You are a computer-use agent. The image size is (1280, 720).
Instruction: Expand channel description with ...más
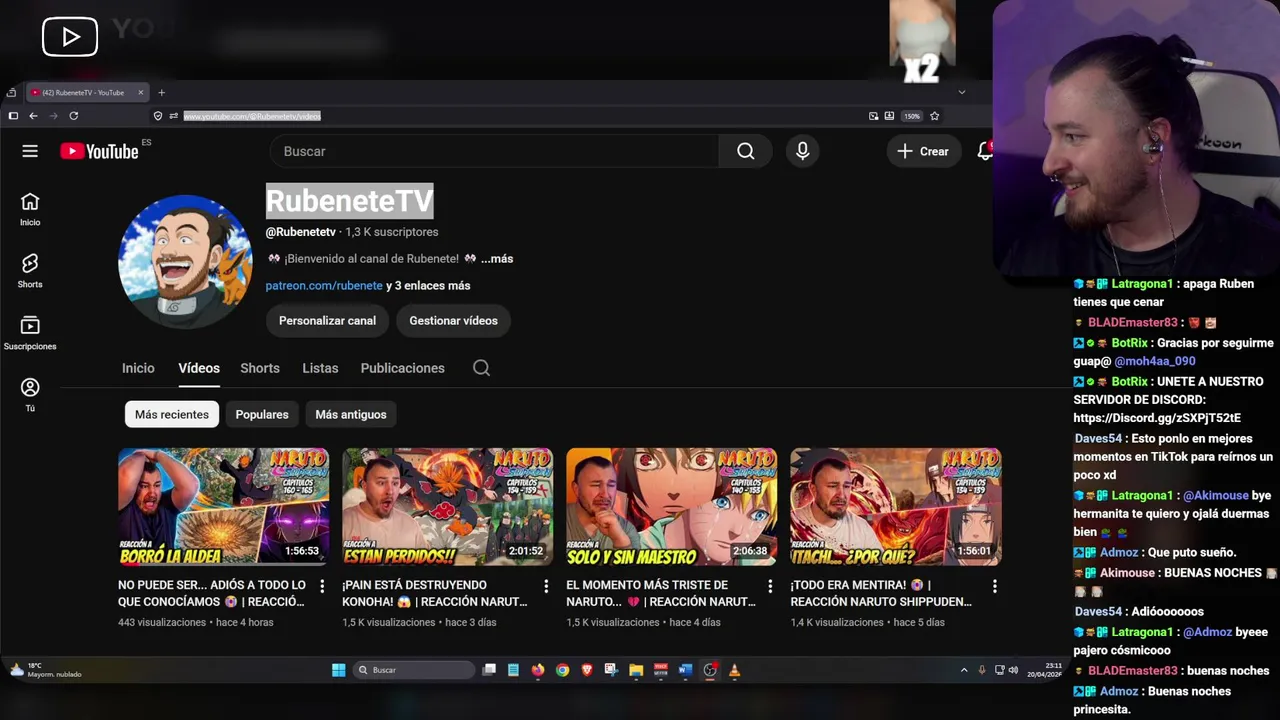[x=497, y=259]
